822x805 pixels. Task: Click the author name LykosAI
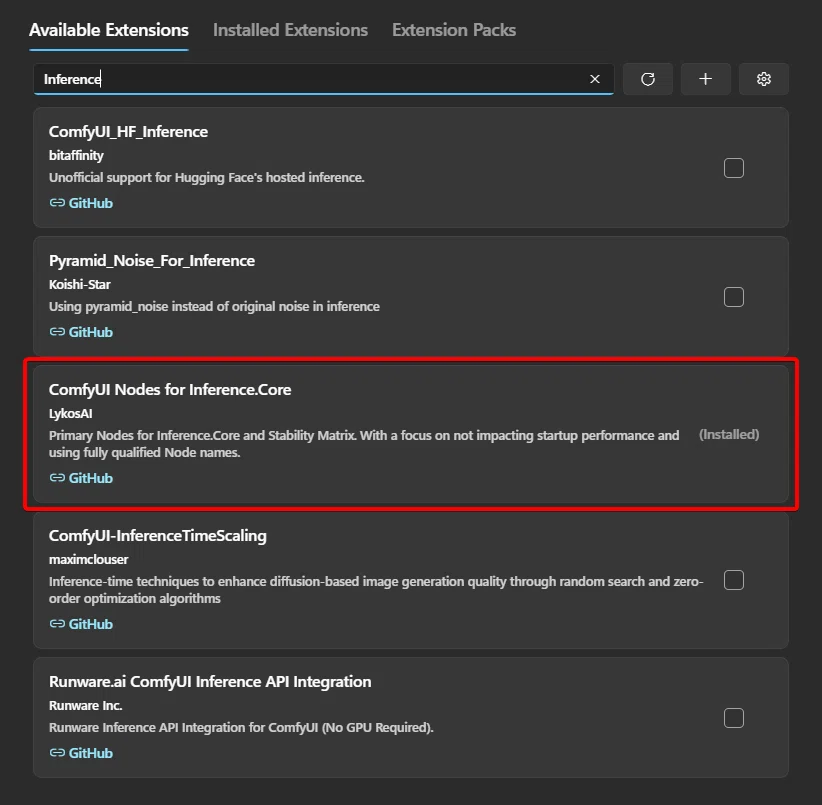point(71,414)
